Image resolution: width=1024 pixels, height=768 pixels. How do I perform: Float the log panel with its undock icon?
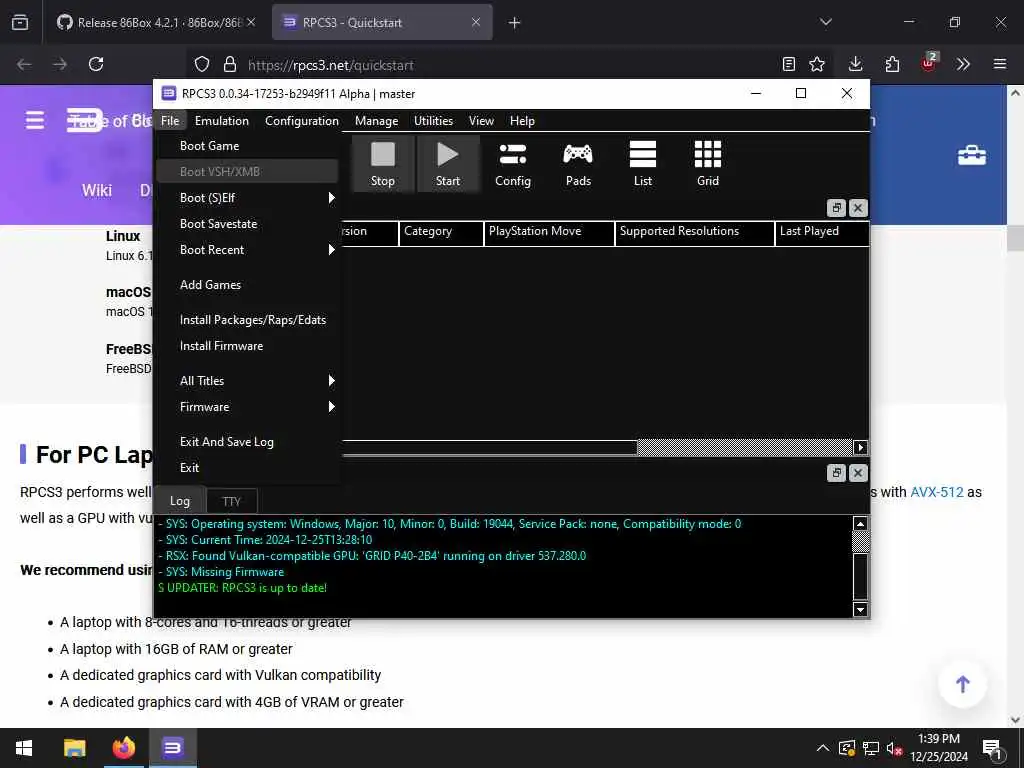[836, 473]
